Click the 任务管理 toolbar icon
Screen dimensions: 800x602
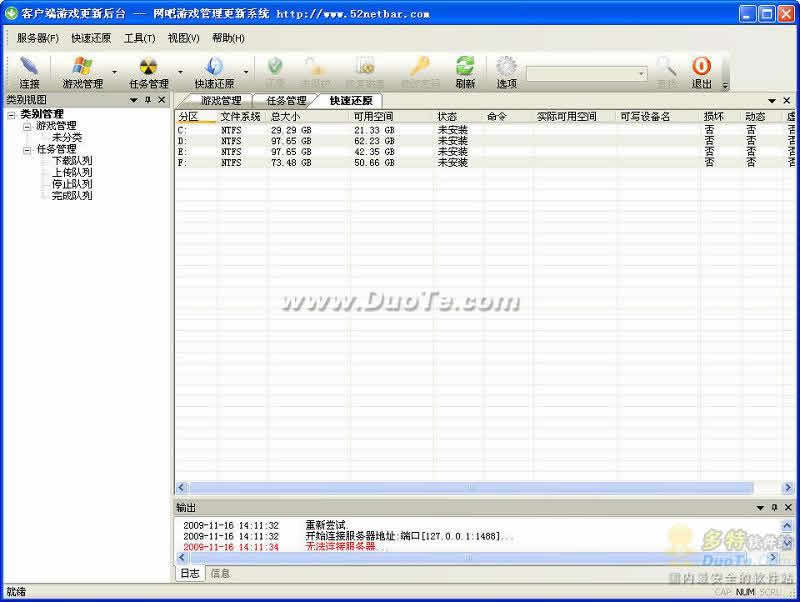tap(148, 72)
